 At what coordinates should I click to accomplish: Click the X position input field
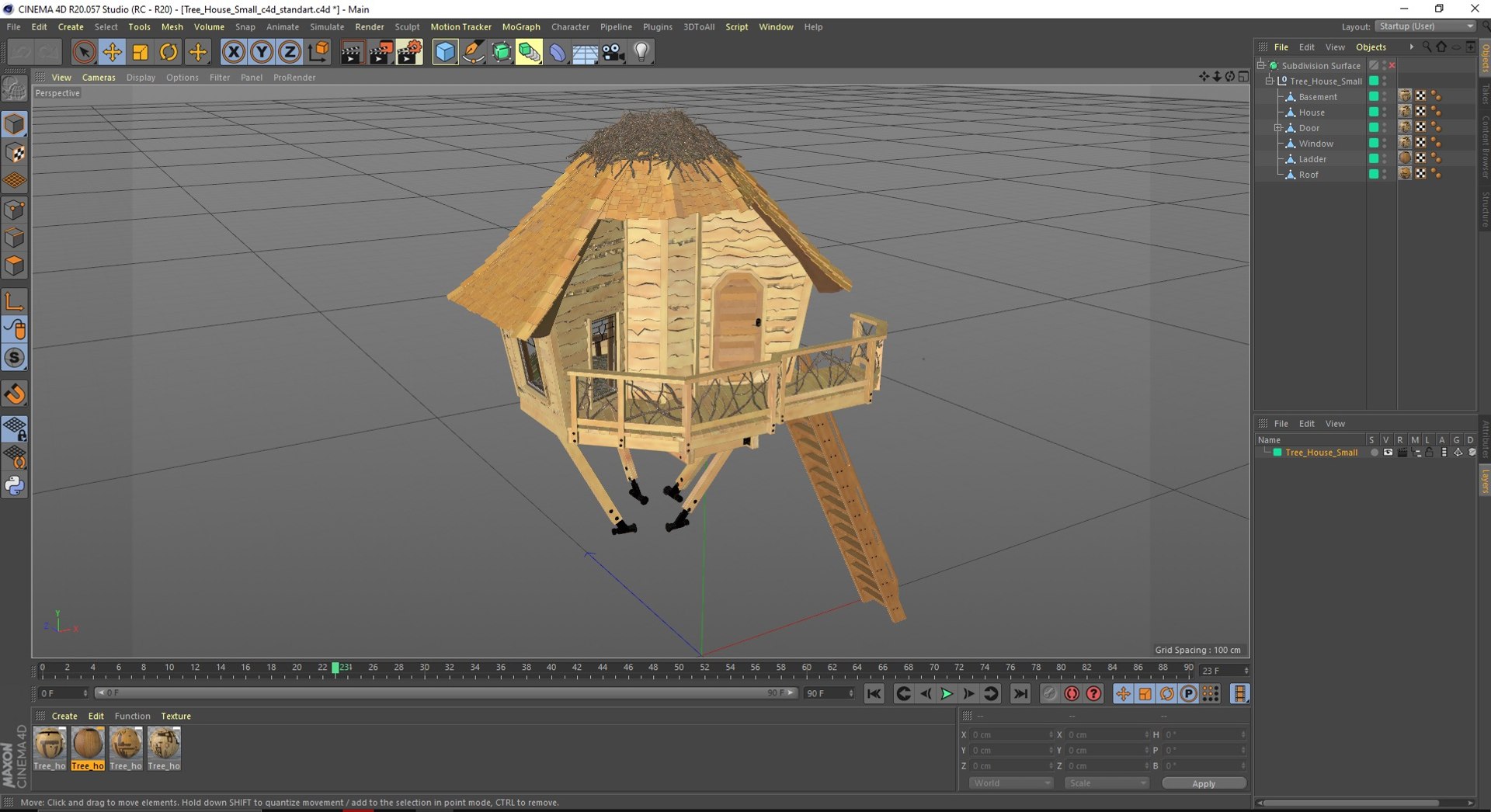(1013, 735)
